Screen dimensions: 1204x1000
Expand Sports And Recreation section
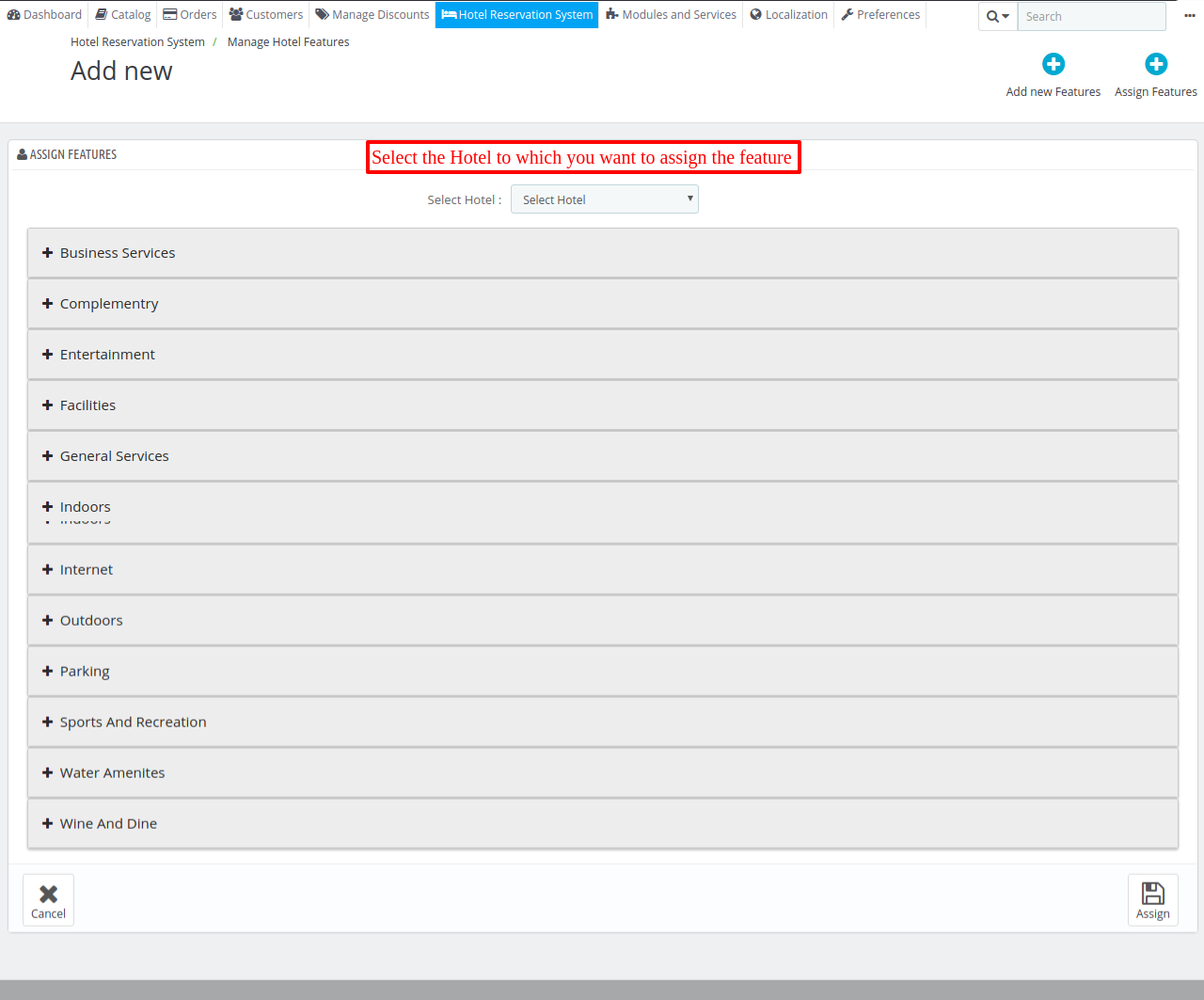click(x=603, y=722)
